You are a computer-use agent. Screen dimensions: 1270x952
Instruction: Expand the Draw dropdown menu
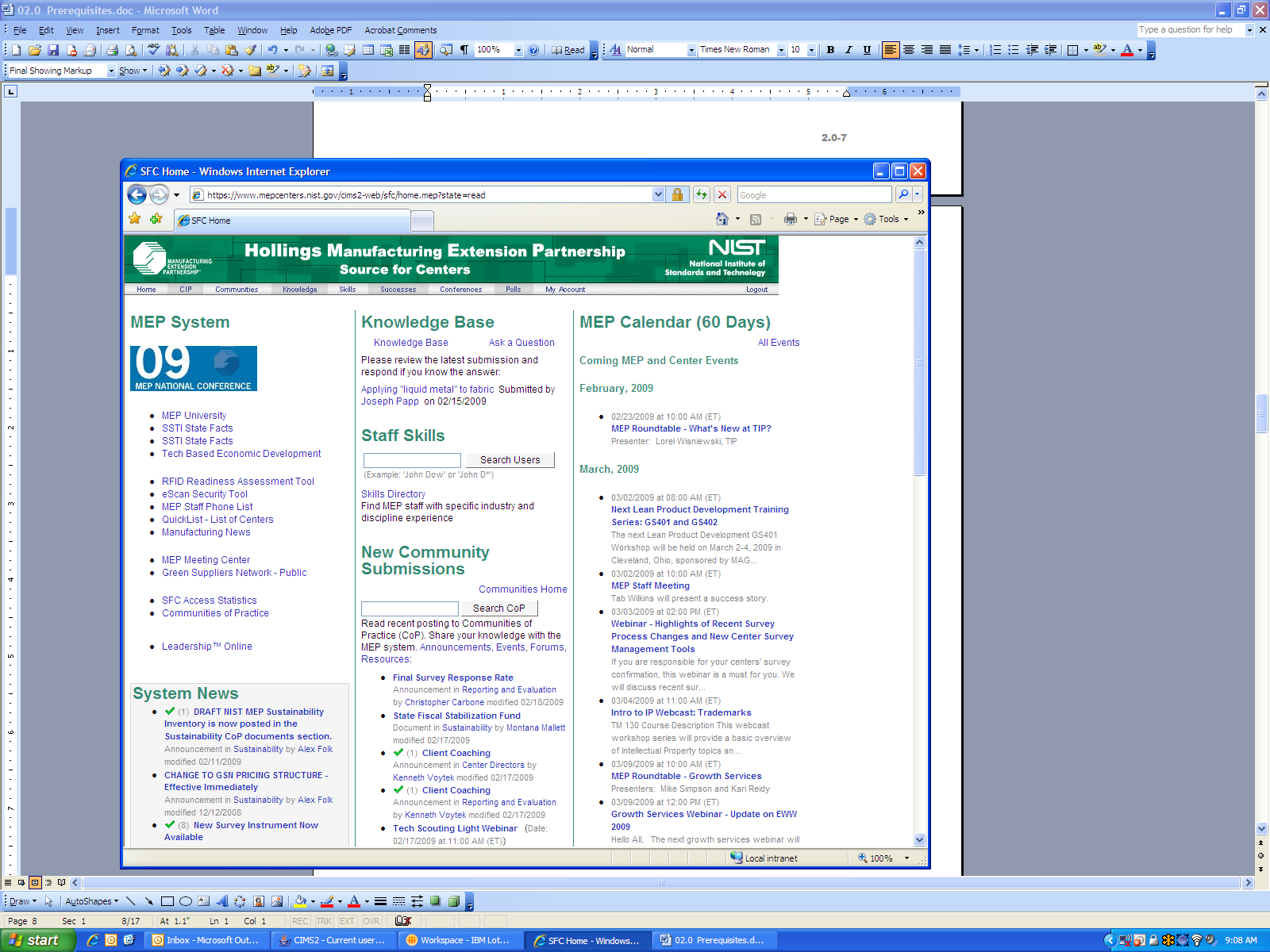[22, 901]
